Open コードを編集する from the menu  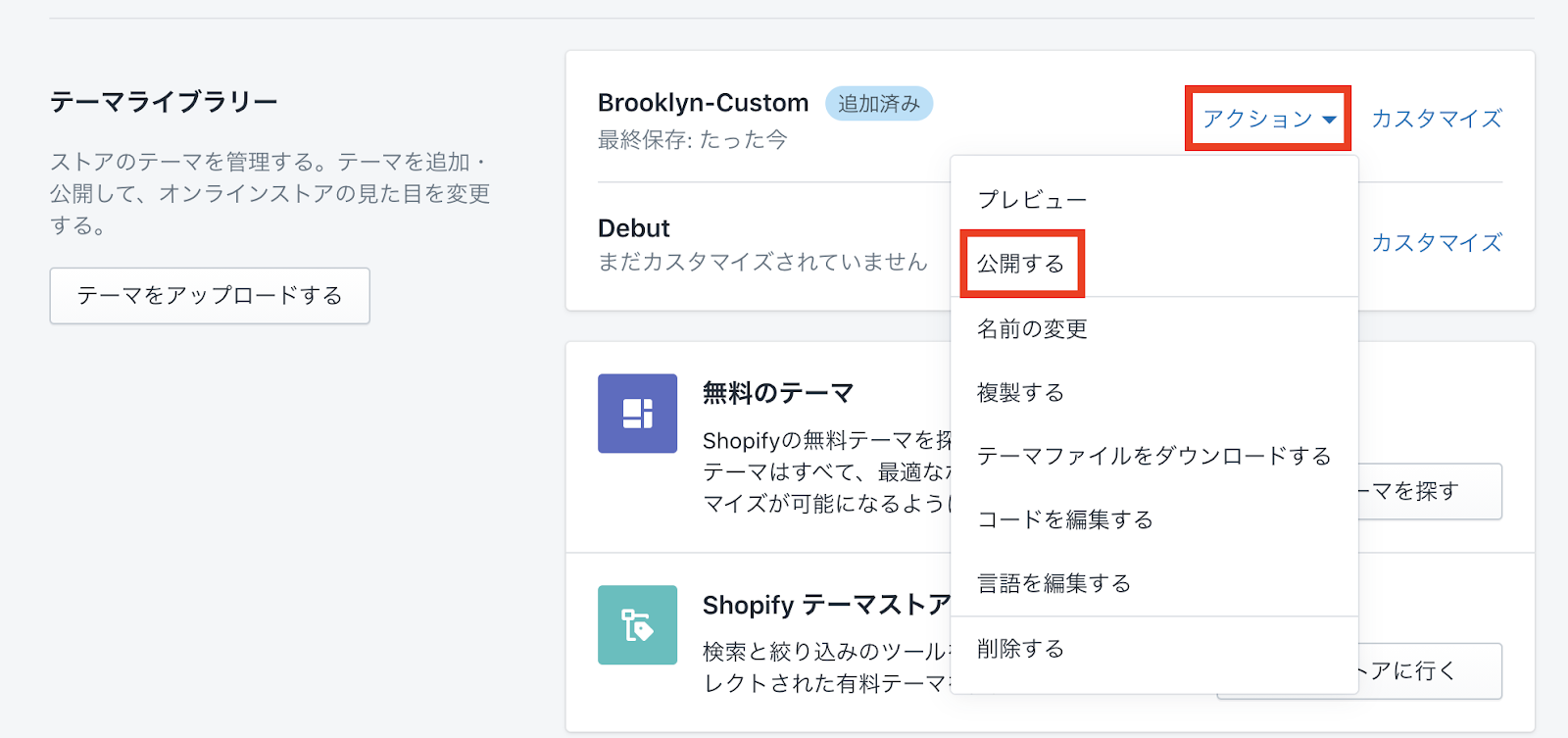tap(1065, 520)
